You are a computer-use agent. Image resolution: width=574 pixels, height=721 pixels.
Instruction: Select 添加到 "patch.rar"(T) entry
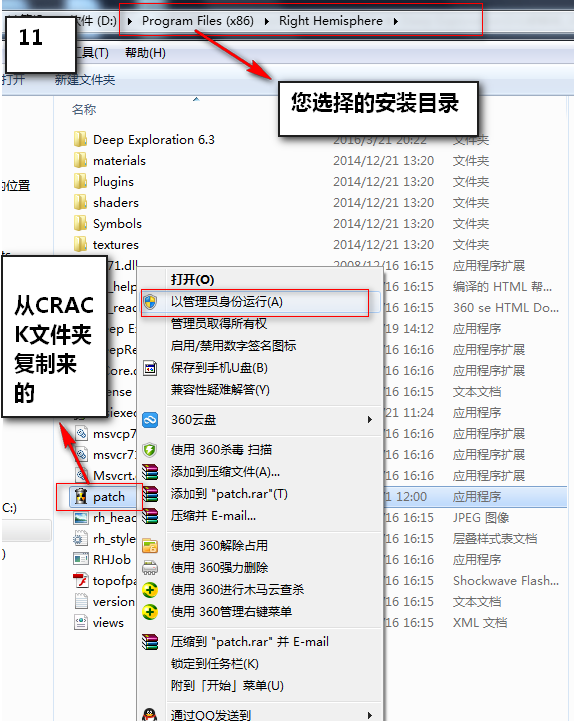(229, 494)
